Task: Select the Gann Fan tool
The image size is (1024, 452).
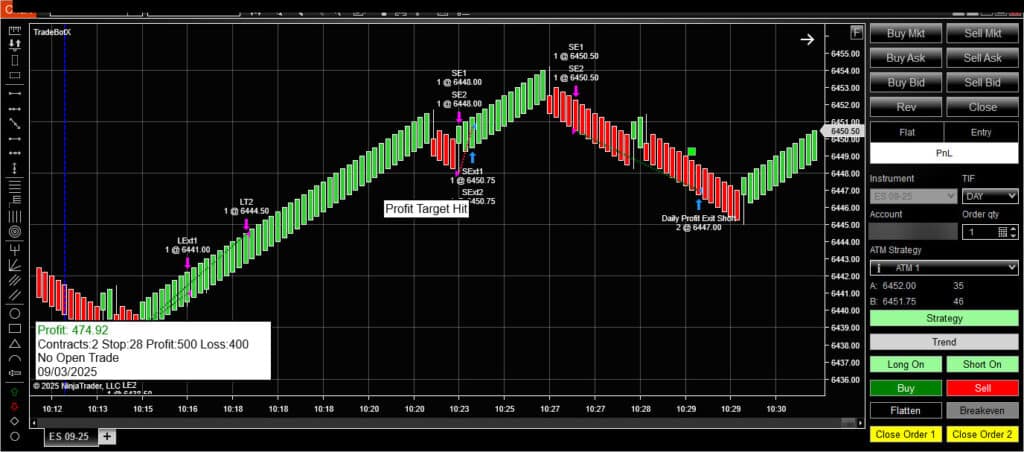Action: pos(14,264)
